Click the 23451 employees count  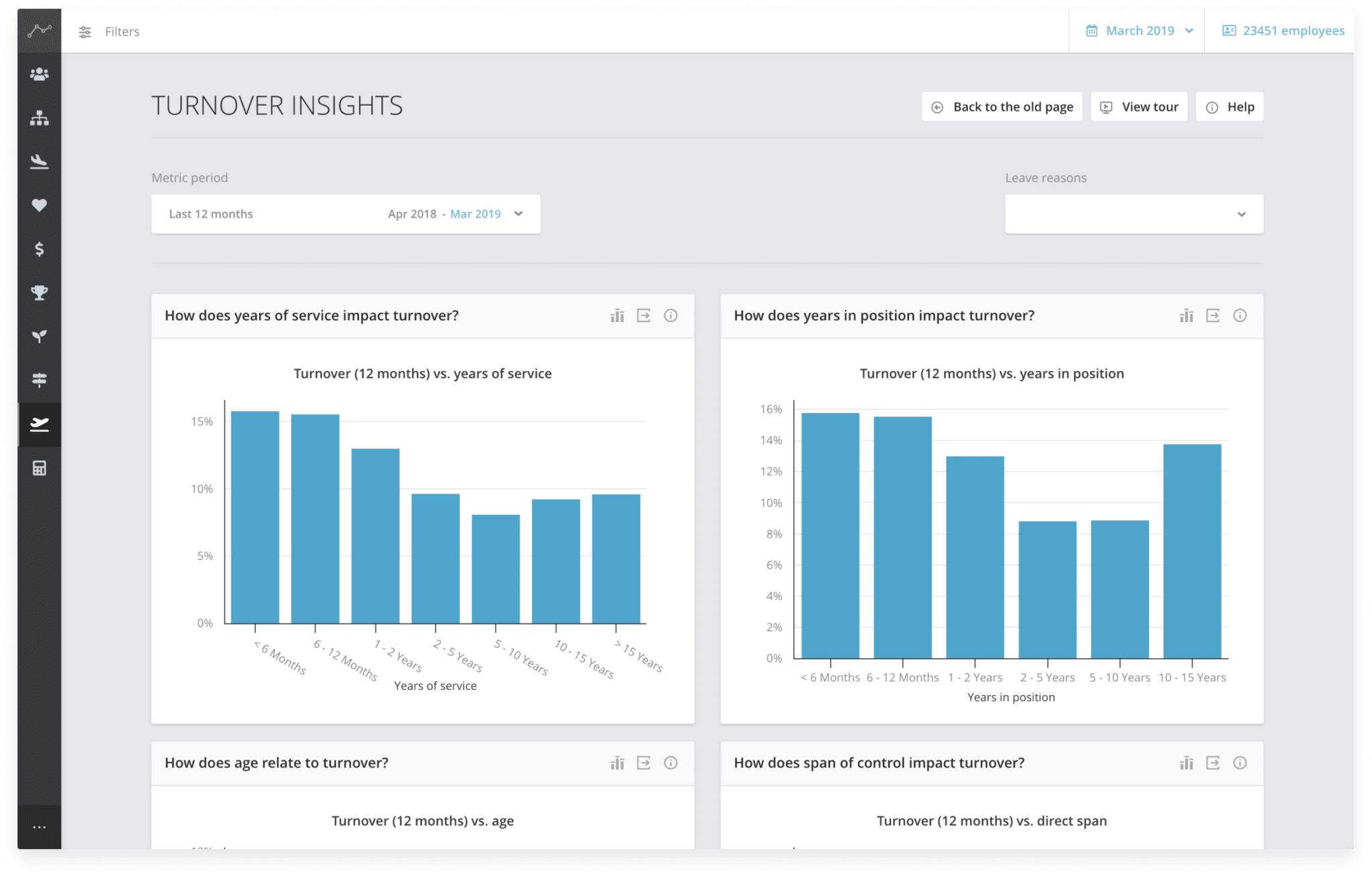point(1283,30)
